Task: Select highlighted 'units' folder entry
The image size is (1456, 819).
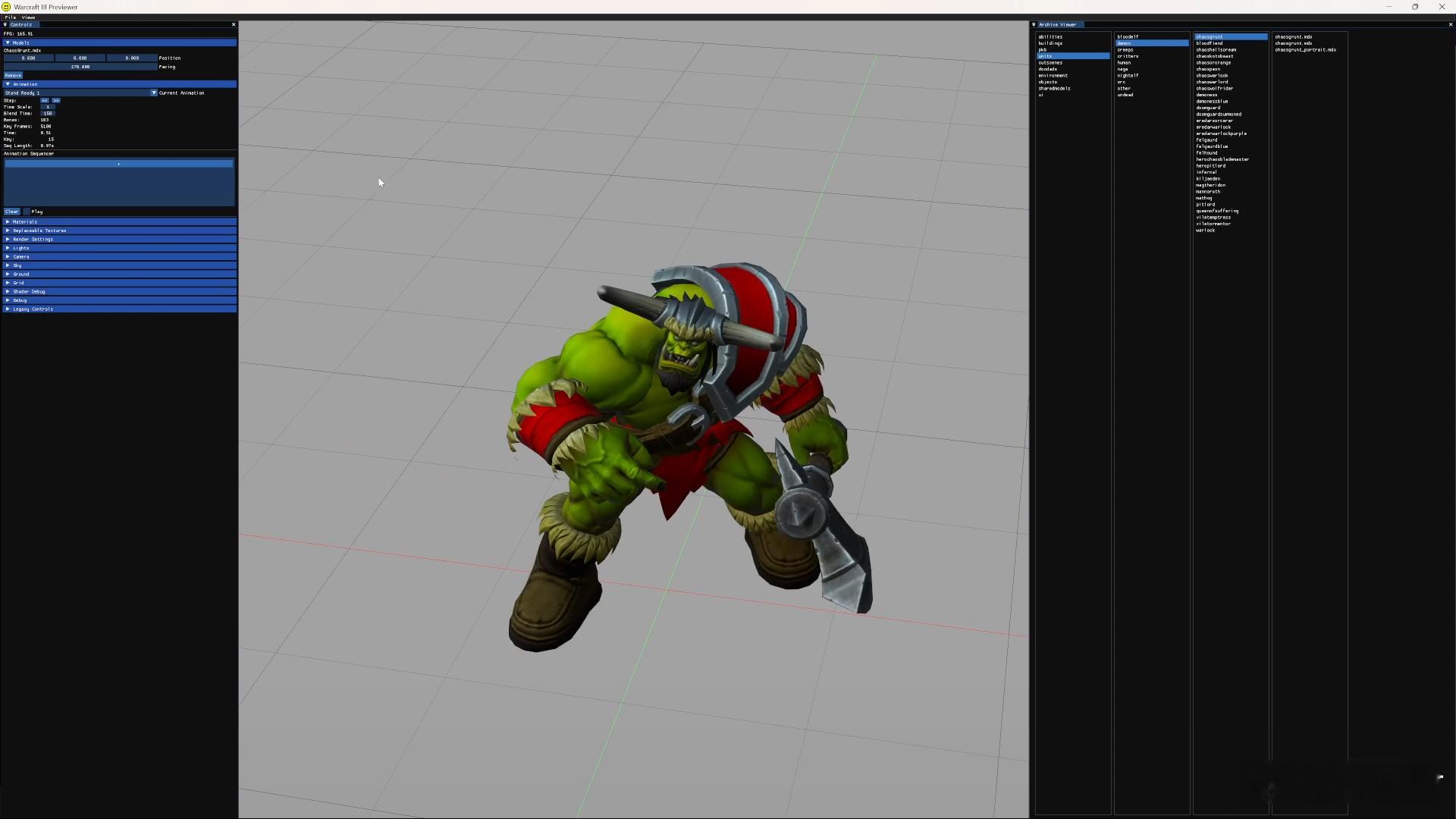Action: coord(1073,56)
